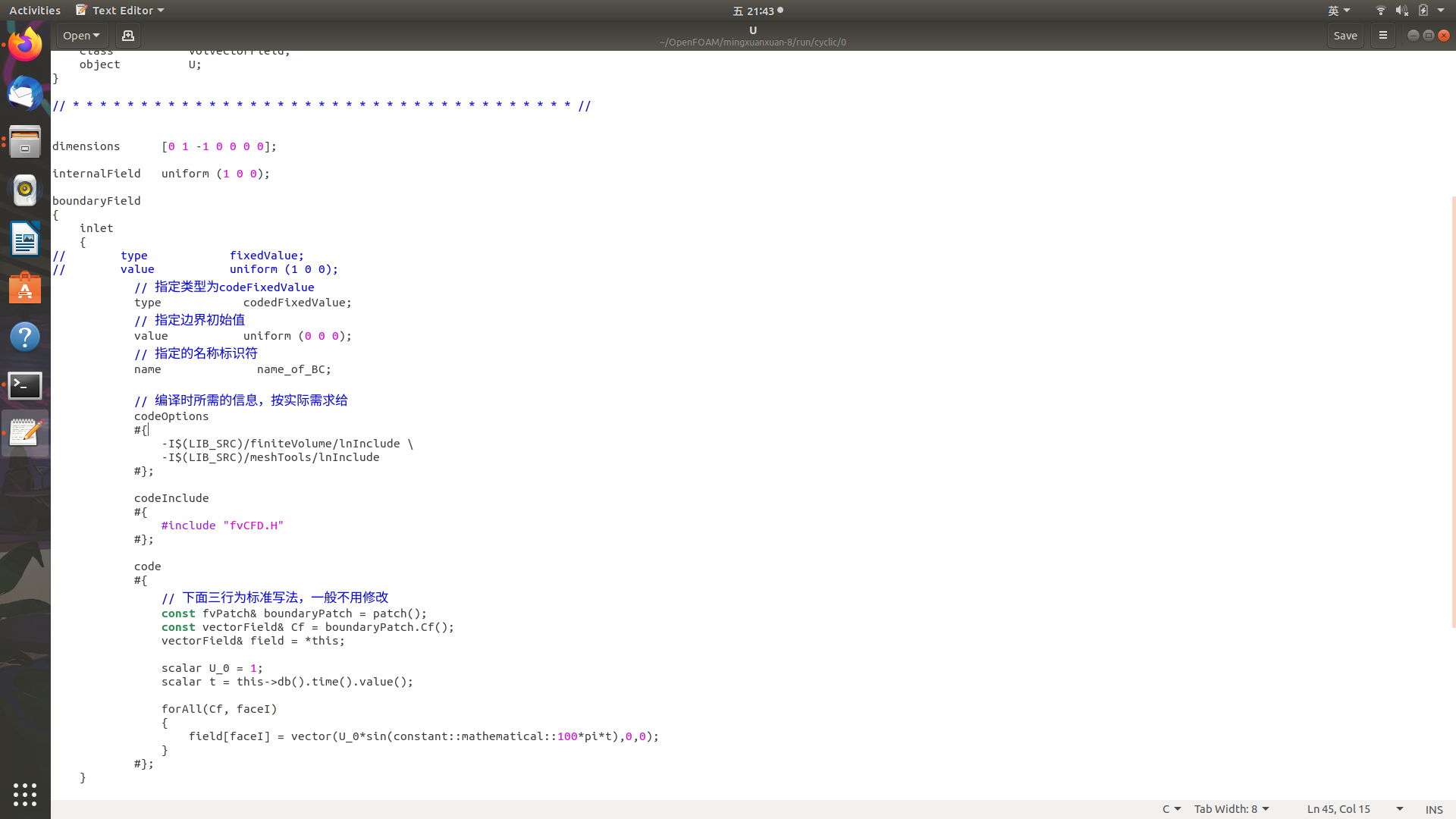This screenshot has height=819, width=1456.
Task: Show applications grid
Action: (25, 794)
